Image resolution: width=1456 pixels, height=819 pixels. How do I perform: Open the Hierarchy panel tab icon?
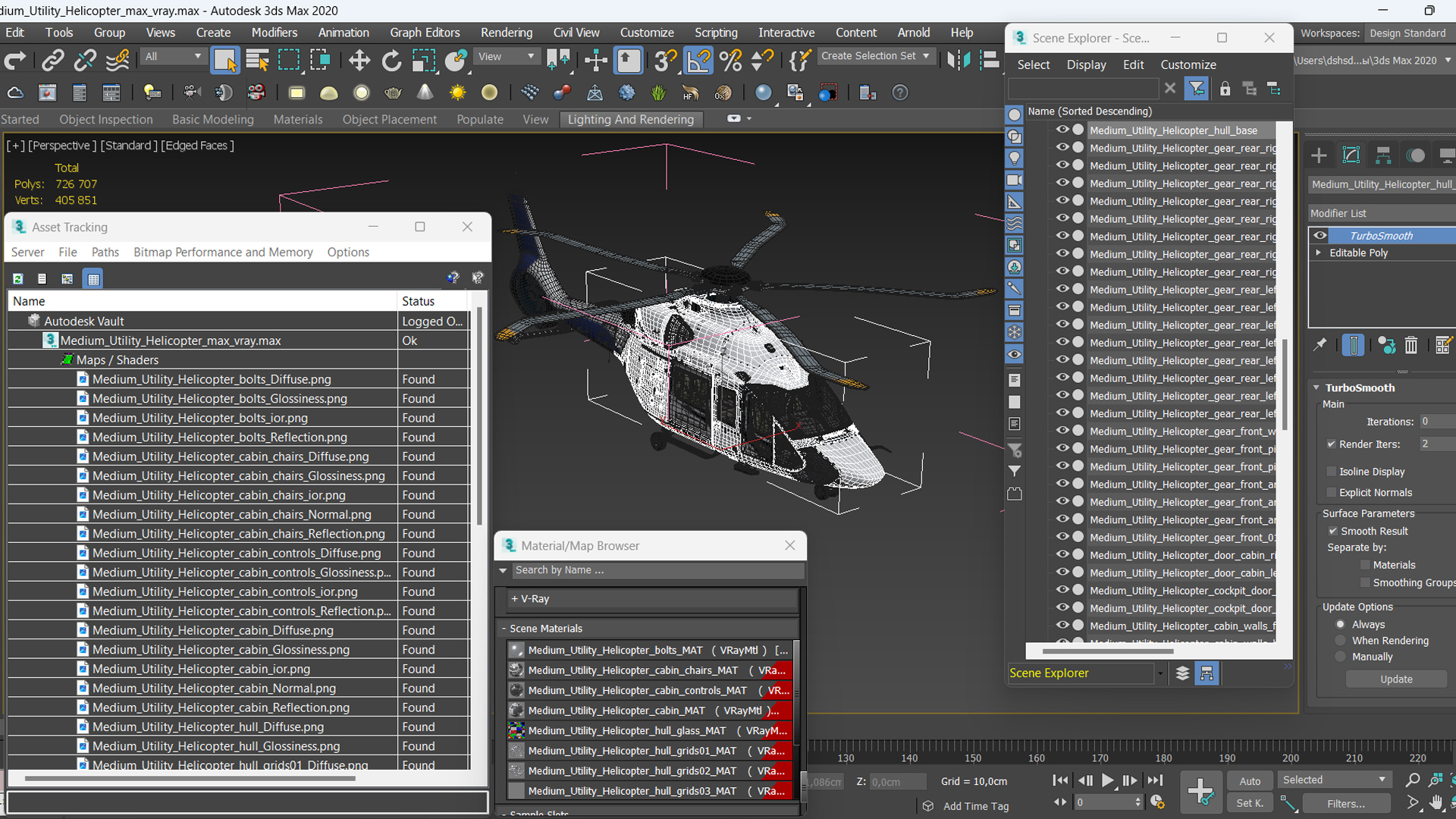1383,155
